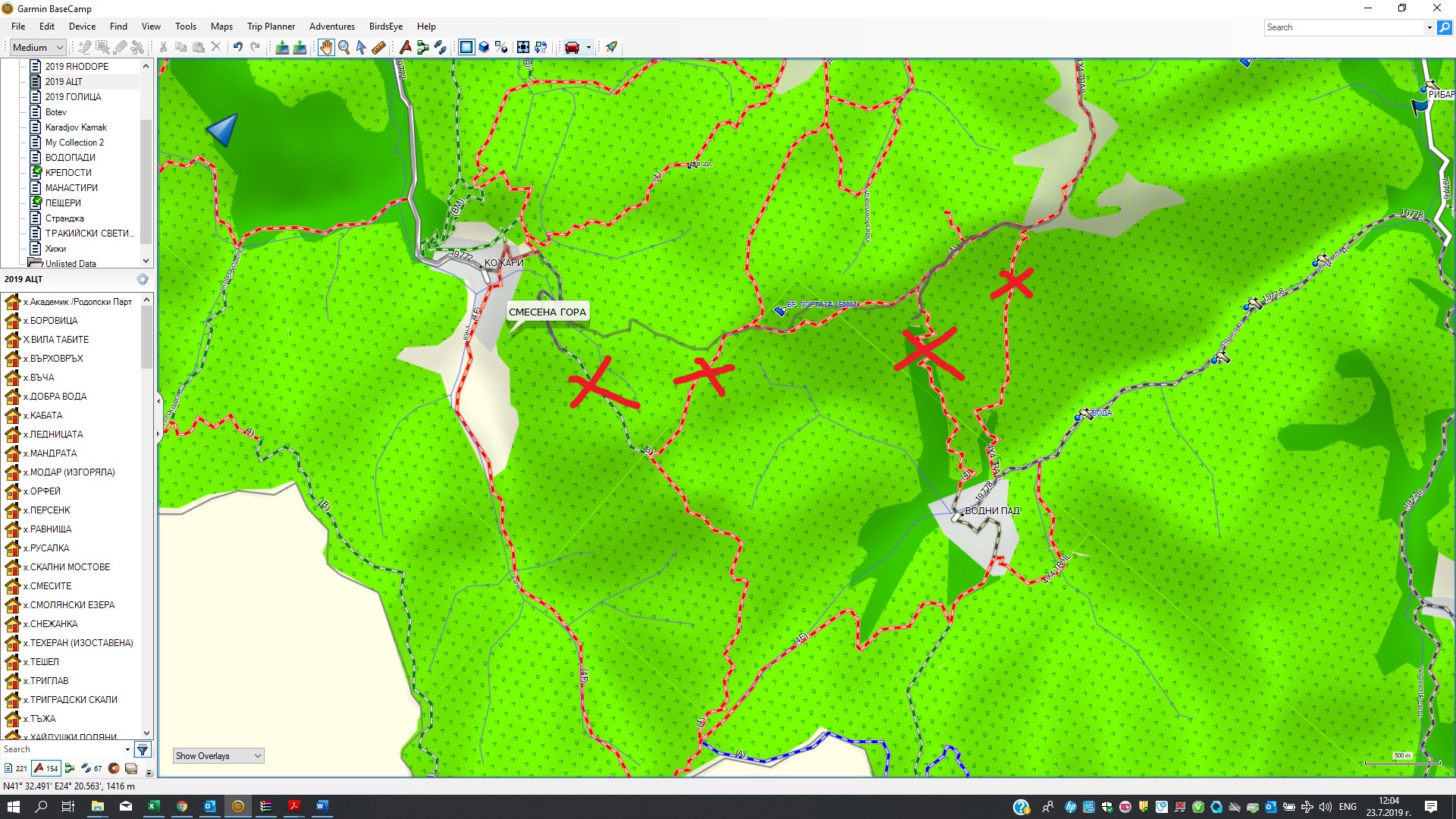Select the х.СКАЛНИ МОСТОВЕ waypoint entry
Viewport: 1456px width, 819px height.
[66, 567]
